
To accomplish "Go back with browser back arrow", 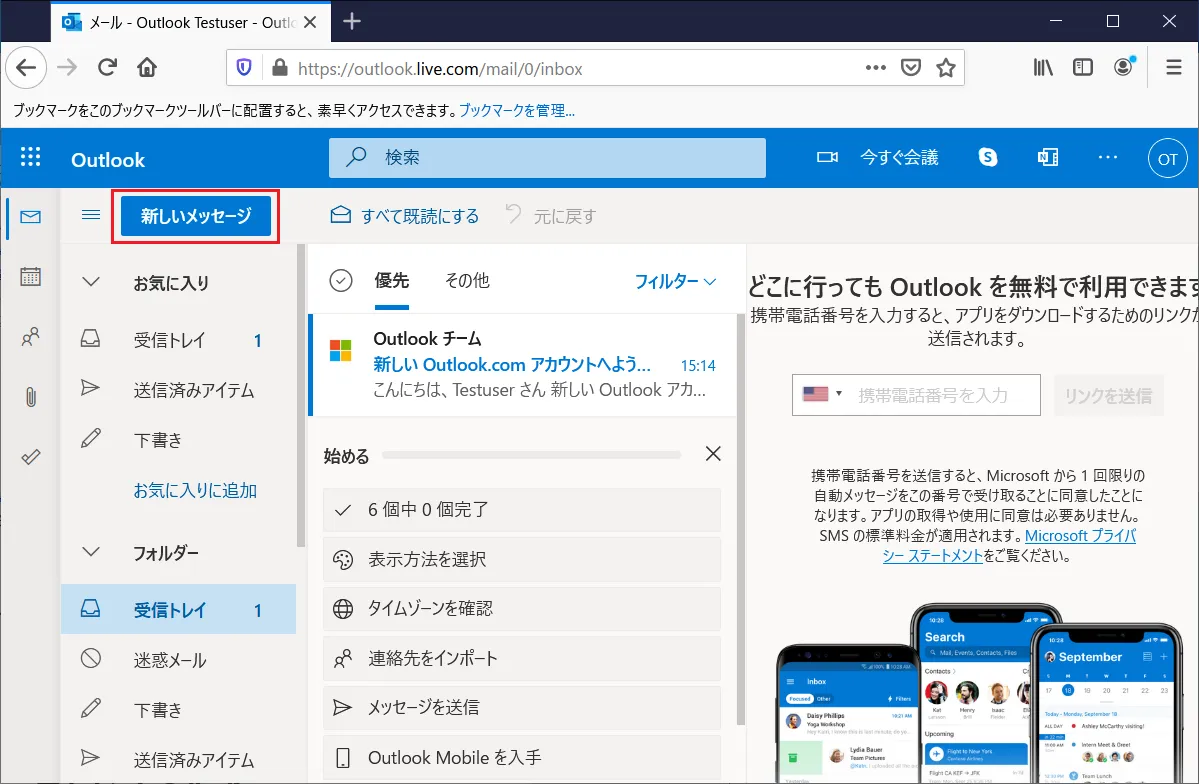I will [27, 68].
